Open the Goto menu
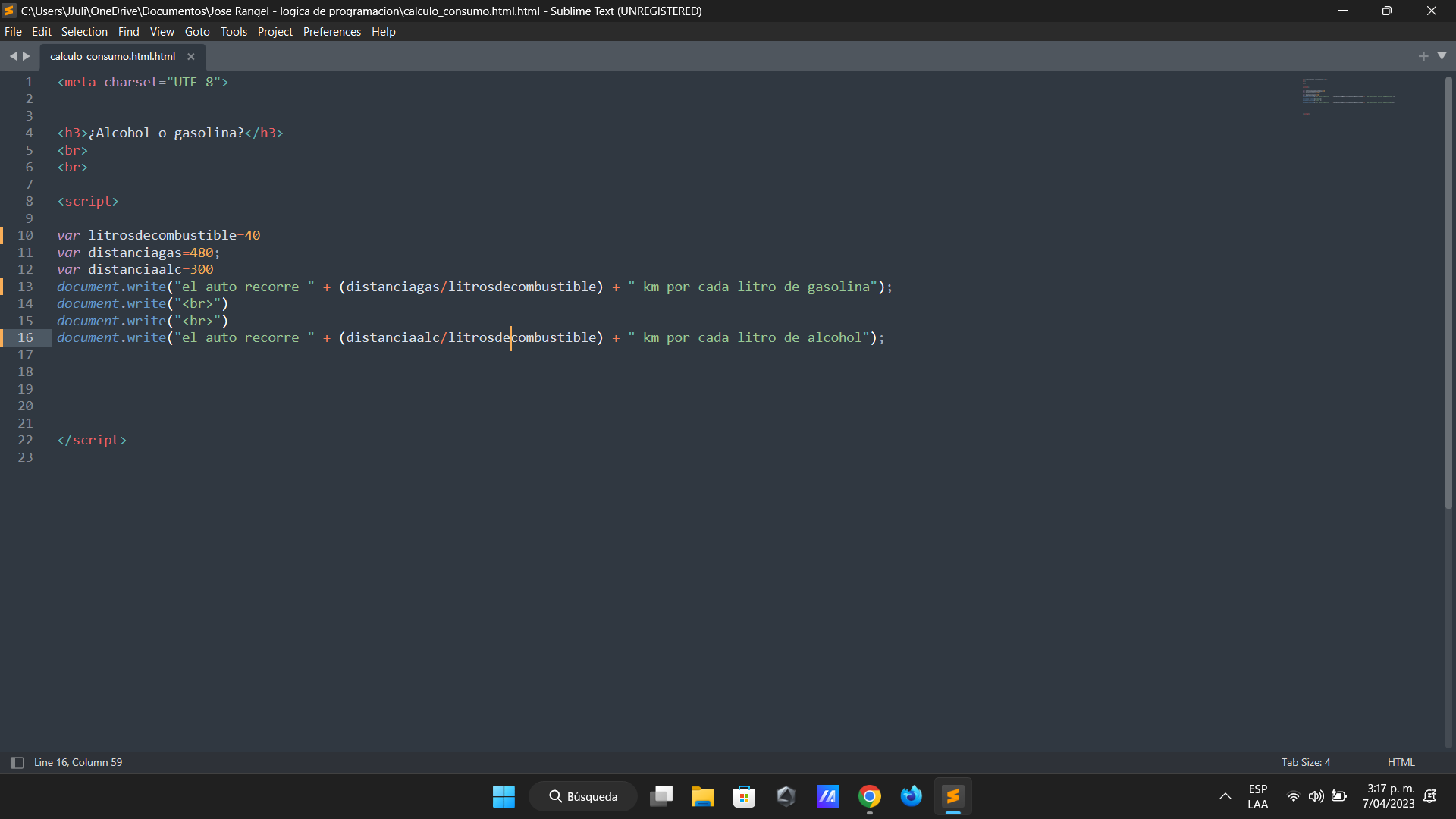This screenshot has width=1456, height=819. click(x=197, y=32)
